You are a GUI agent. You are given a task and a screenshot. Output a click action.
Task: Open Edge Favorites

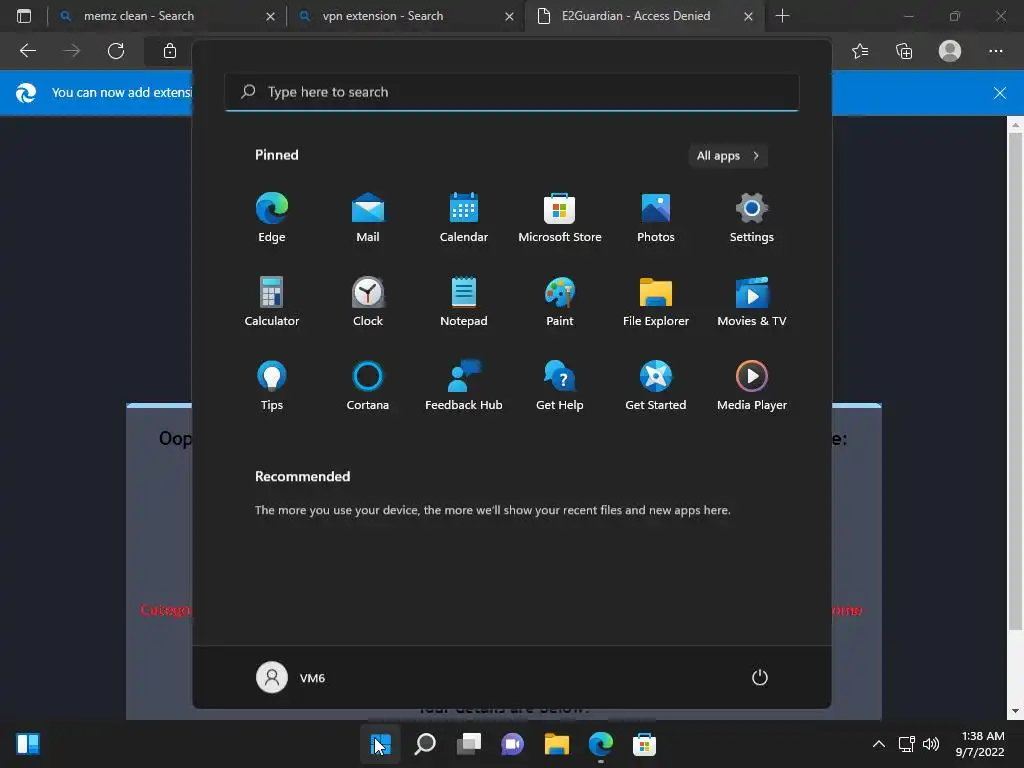(x=860, y=51)
